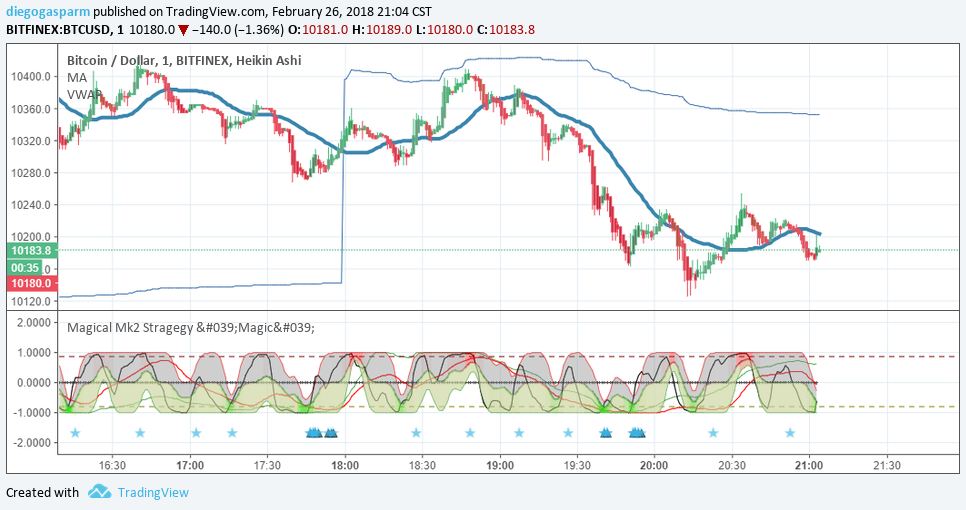Screen dimensions: 966x510
Task: Click the Magical Mk2 Stragegy indicator title
Action: [x=190, y=328]
